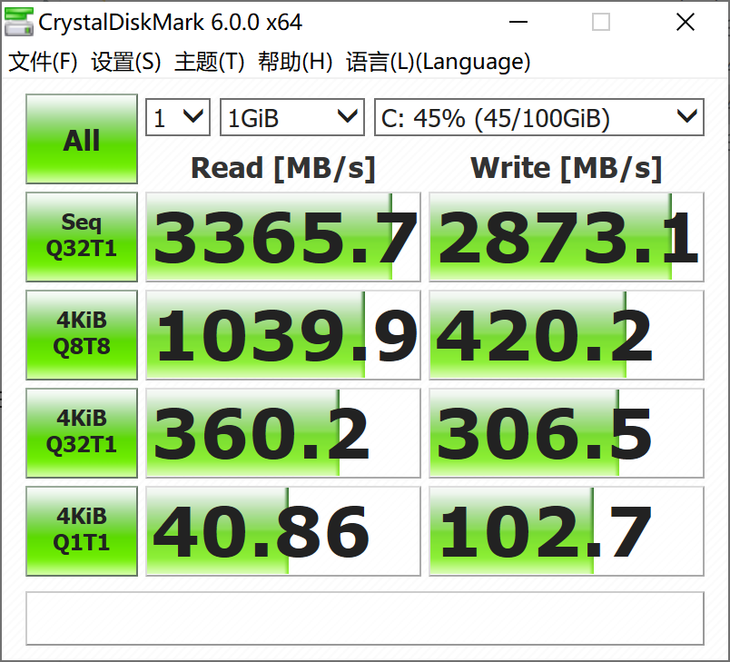
Task: Start the 4KiB Q1T1 random test
Action: point(81,530)
